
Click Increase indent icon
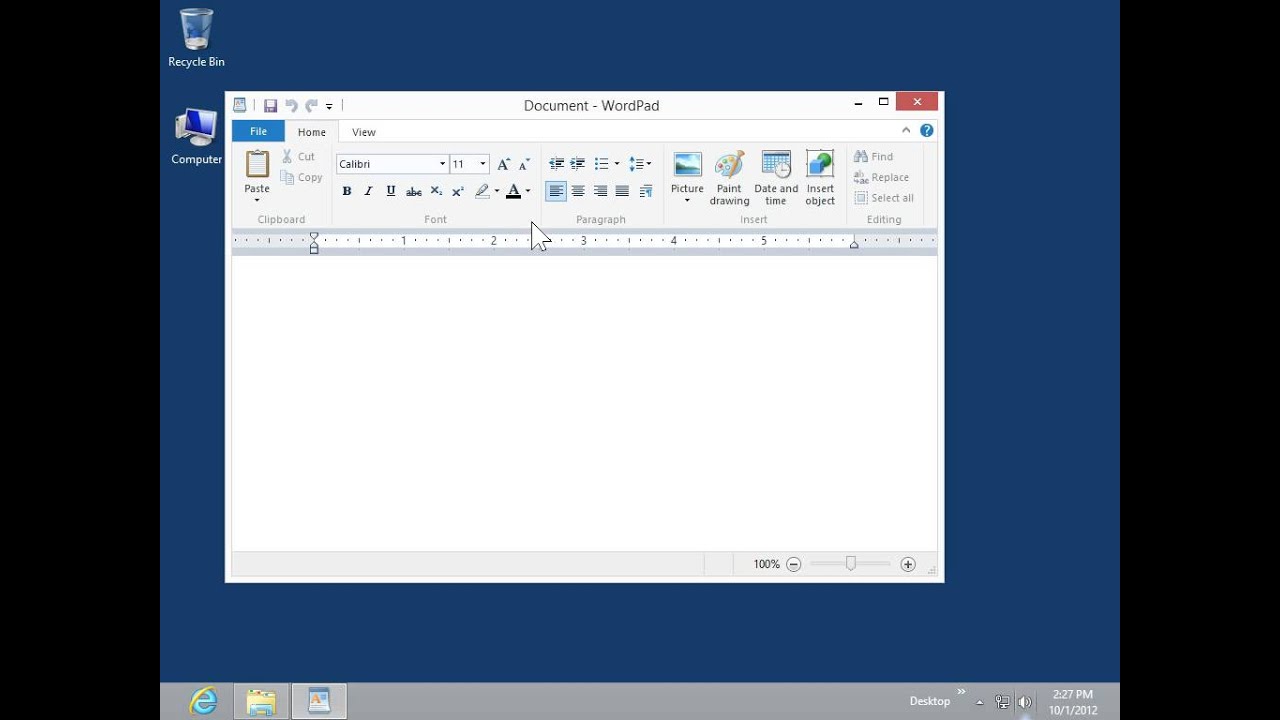coord(577,164)
